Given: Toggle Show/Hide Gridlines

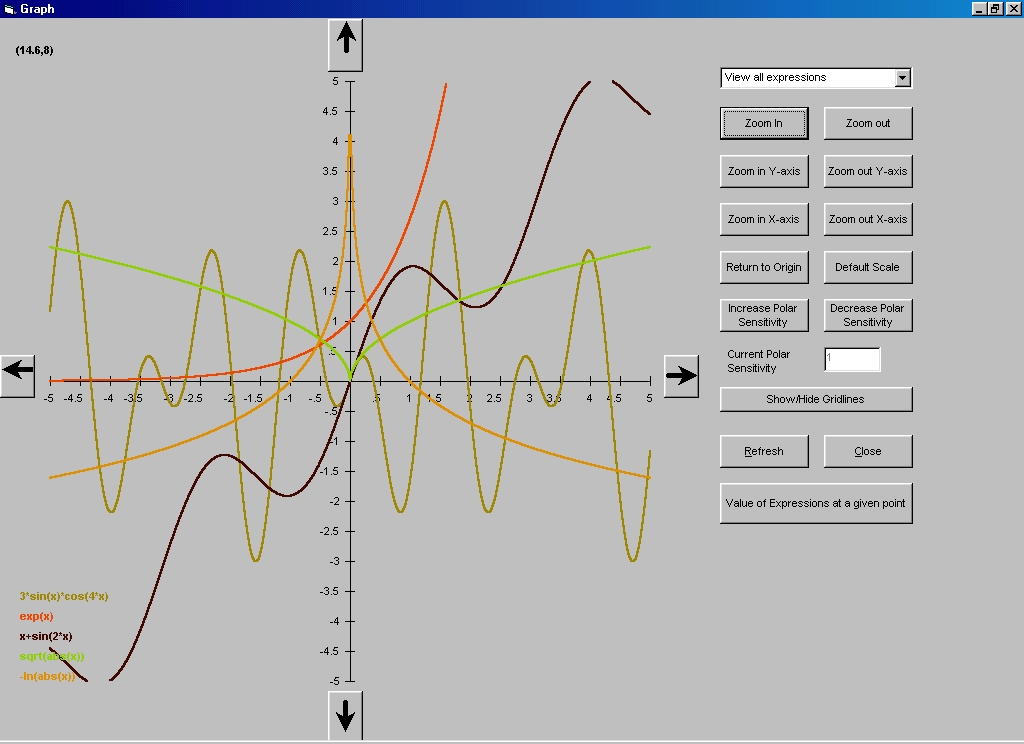Looking at the screenshot, I should click(816, 399).
